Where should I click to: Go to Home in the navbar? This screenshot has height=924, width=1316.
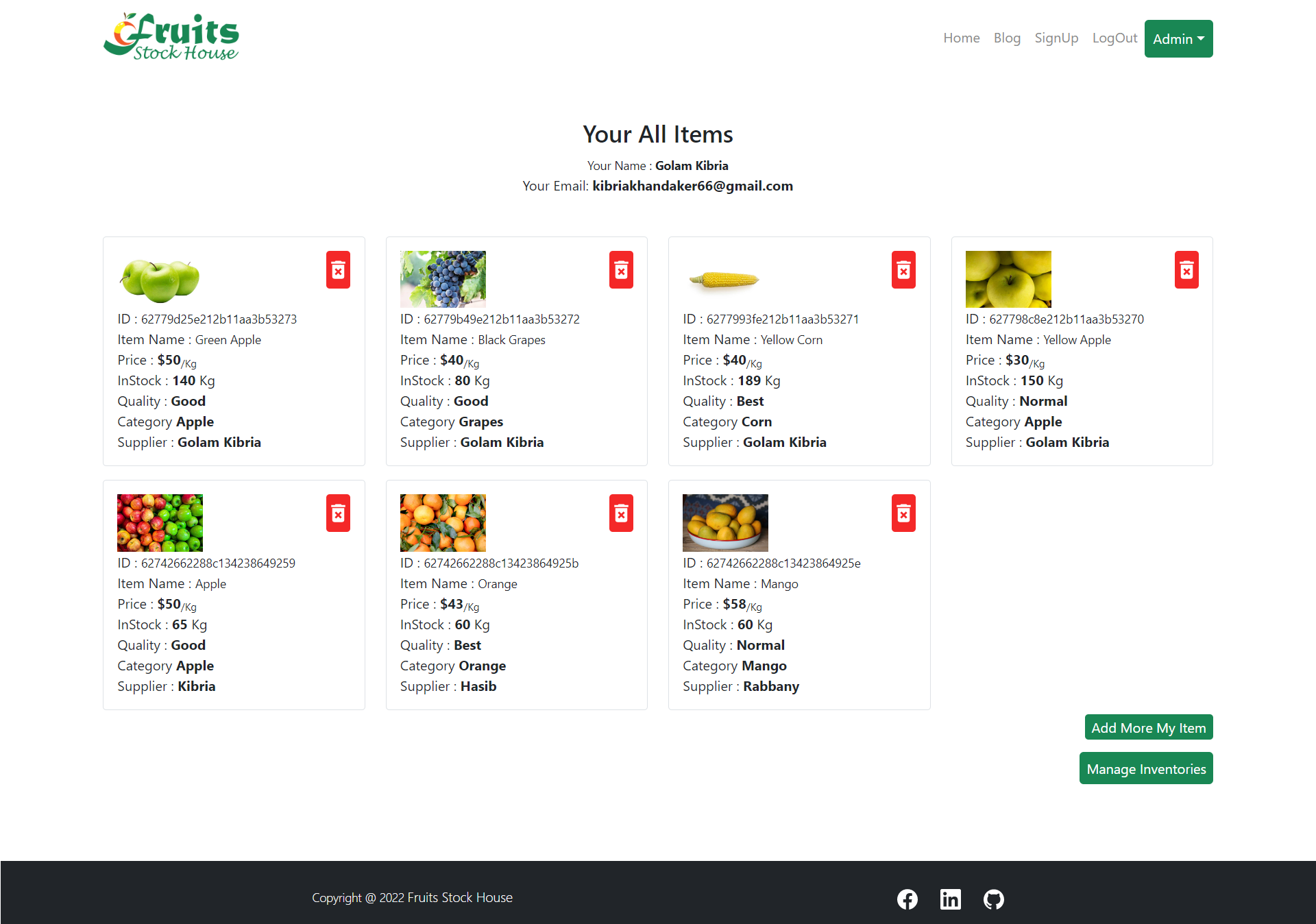point(962,38)
